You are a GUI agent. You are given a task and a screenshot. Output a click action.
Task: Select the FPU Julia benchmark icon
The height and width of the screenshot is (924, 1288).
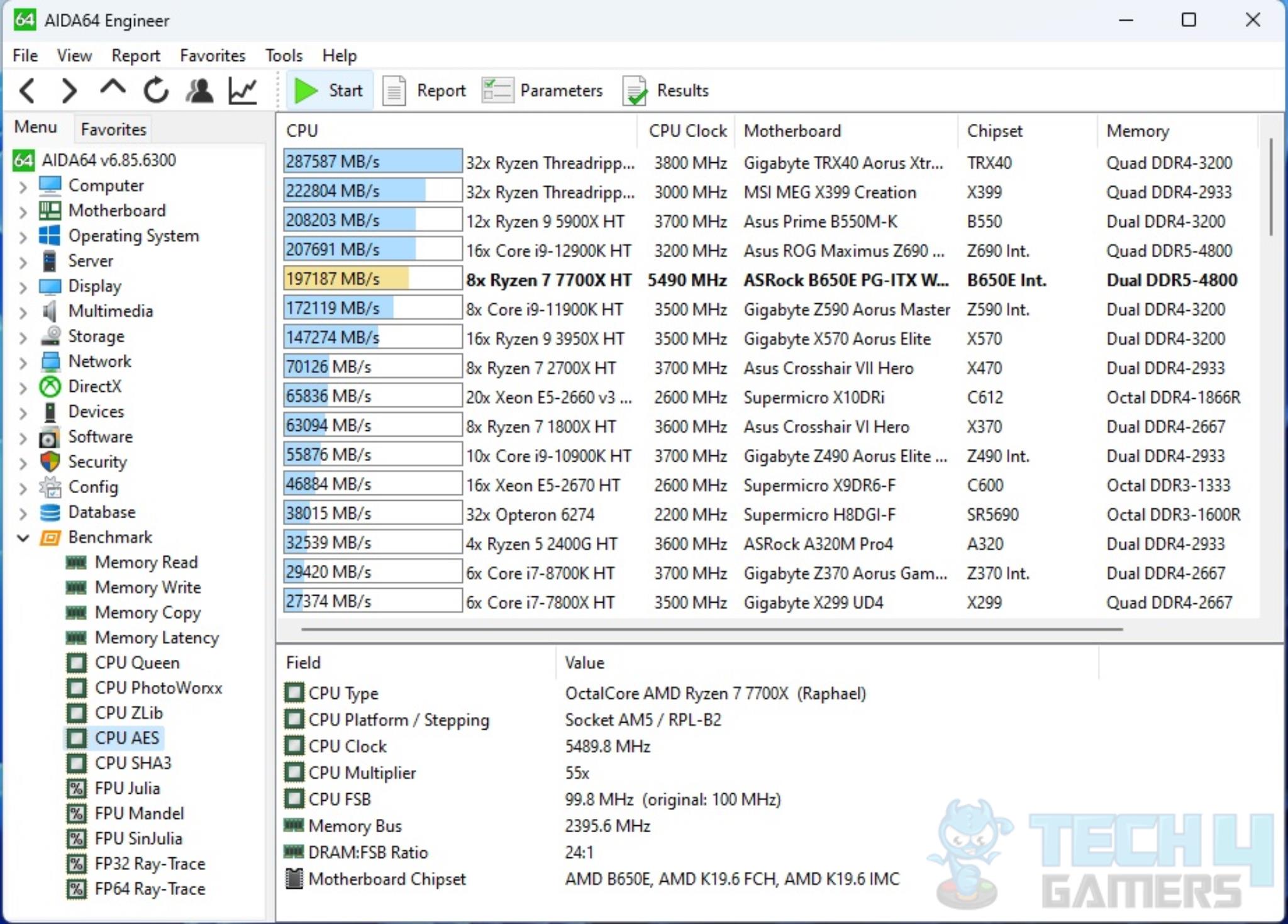pyautogui.click(x=77, y=788)
